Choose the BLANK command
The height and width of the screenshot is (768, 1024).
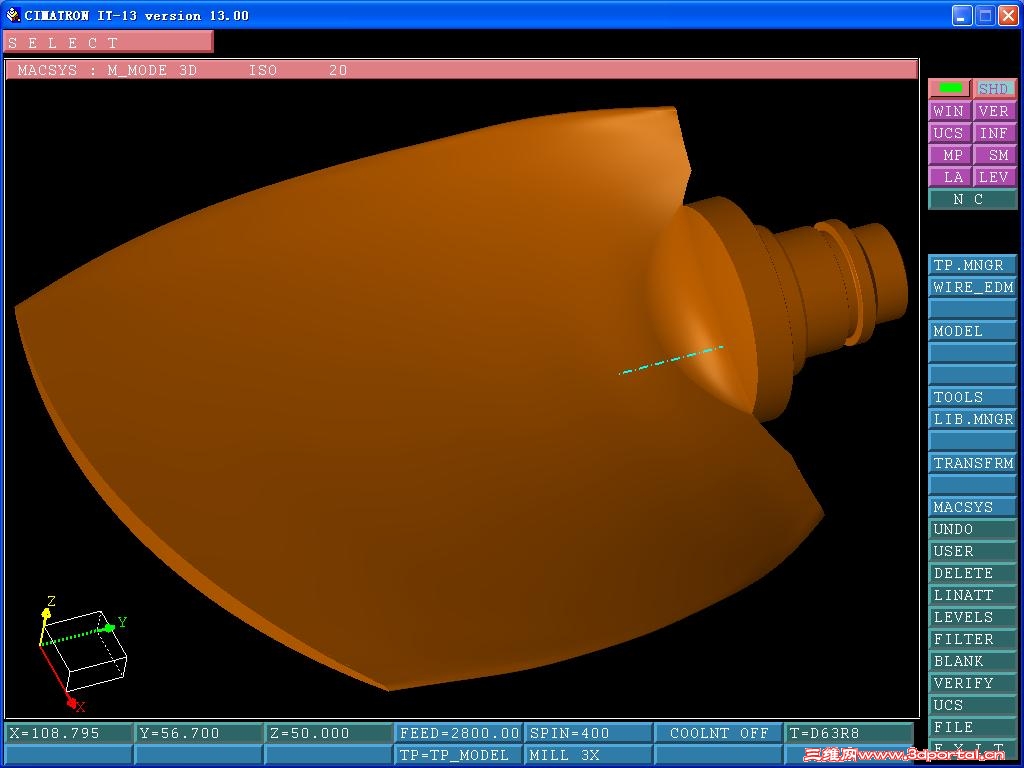(972, 661)
